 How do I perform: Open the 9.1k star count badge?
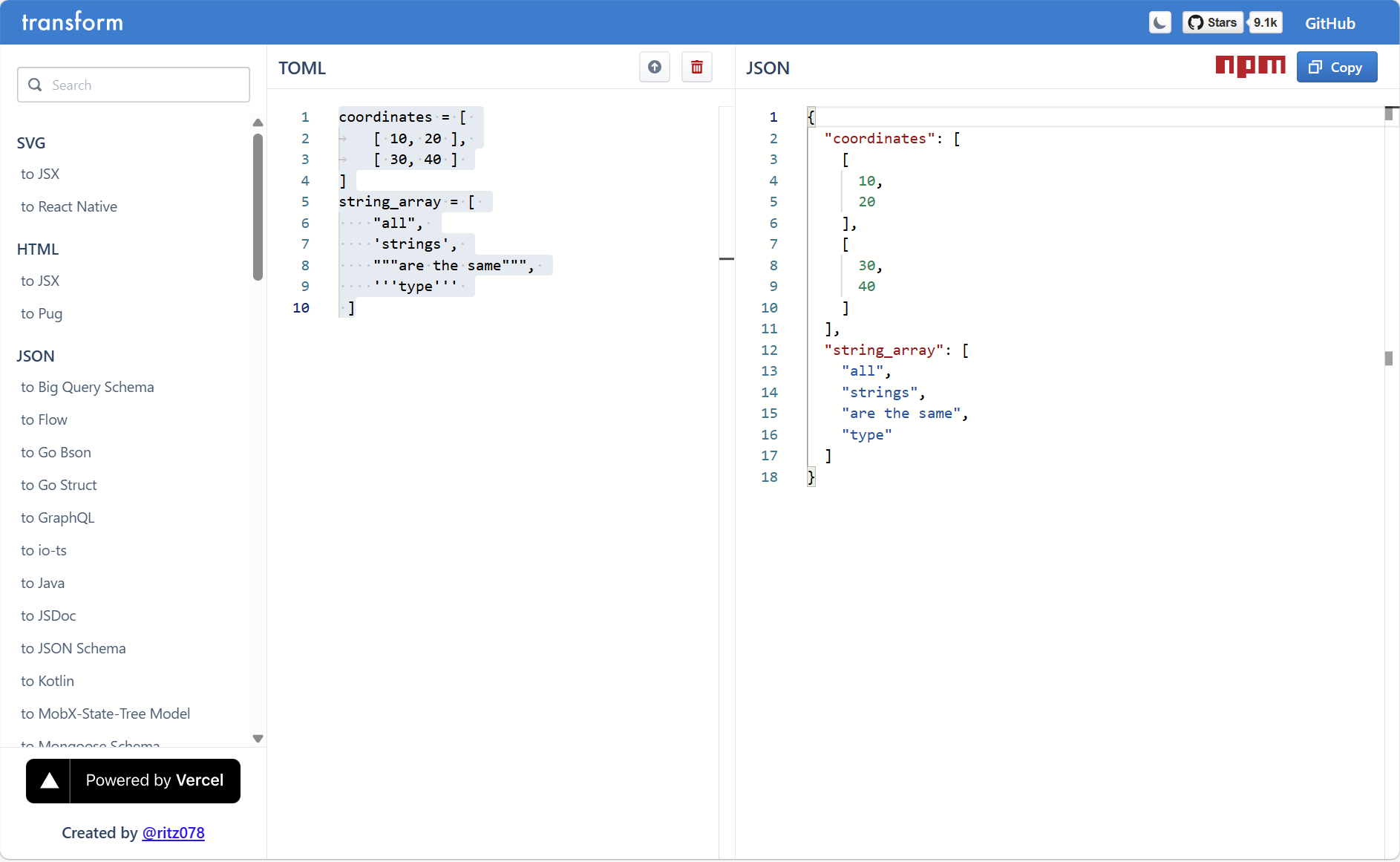coord(1265,23)
